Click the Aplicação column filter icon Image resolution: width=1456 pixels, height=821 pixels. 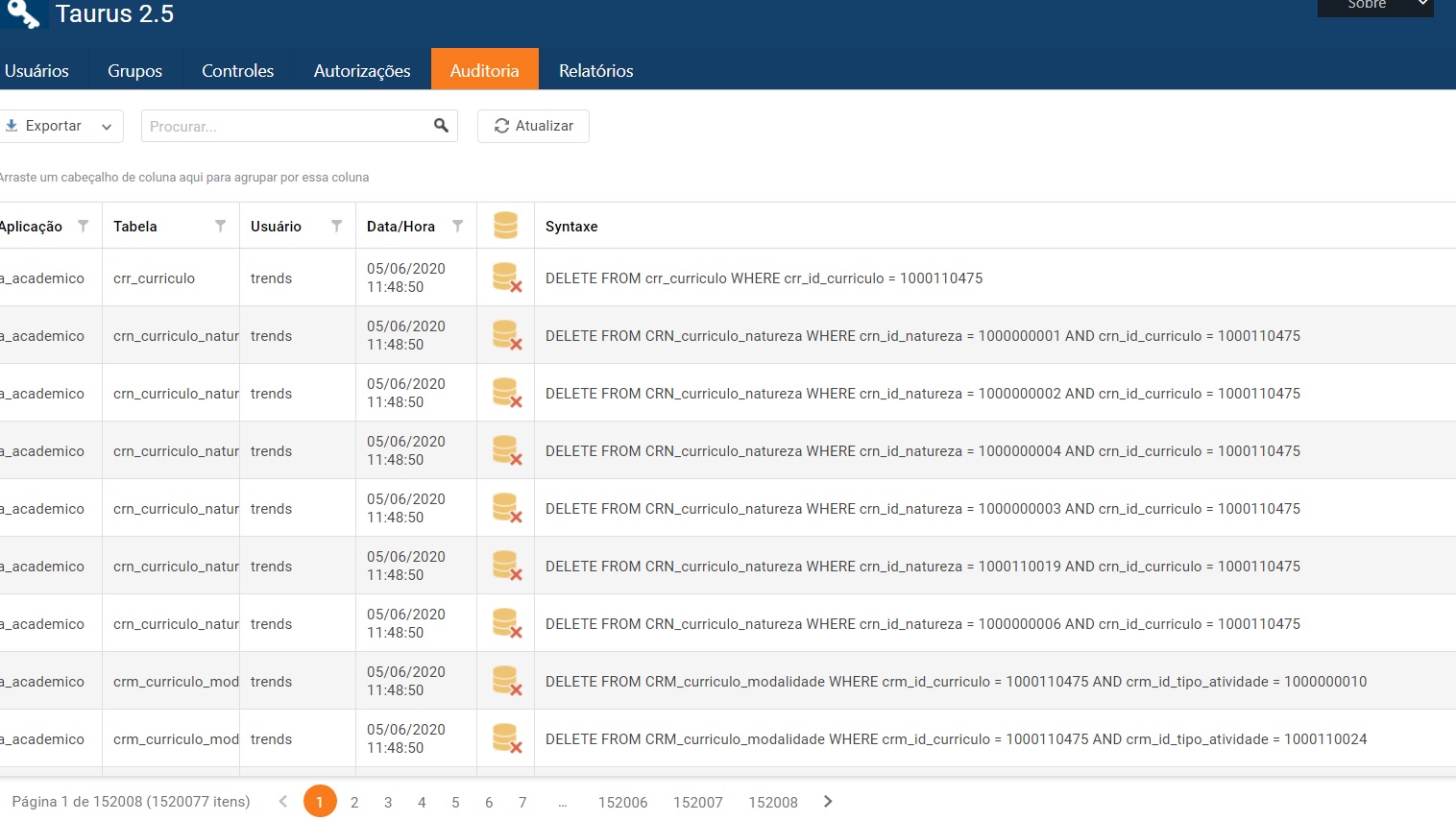click(84, 227)
